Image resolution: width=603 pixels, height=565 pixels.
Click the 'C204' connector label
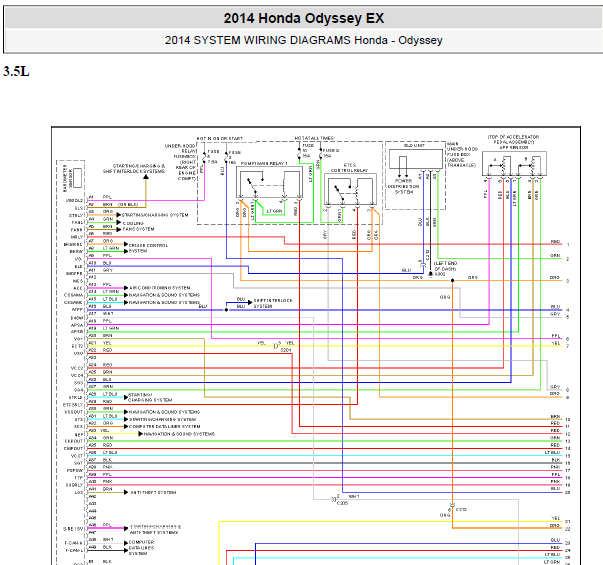point(286,350)
